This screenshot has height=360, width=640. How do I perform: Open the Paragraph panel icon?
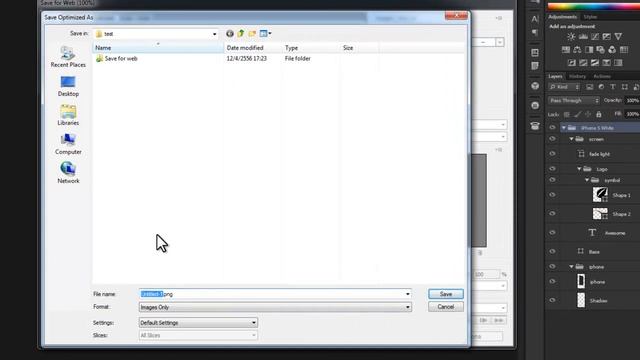(535, 32)
